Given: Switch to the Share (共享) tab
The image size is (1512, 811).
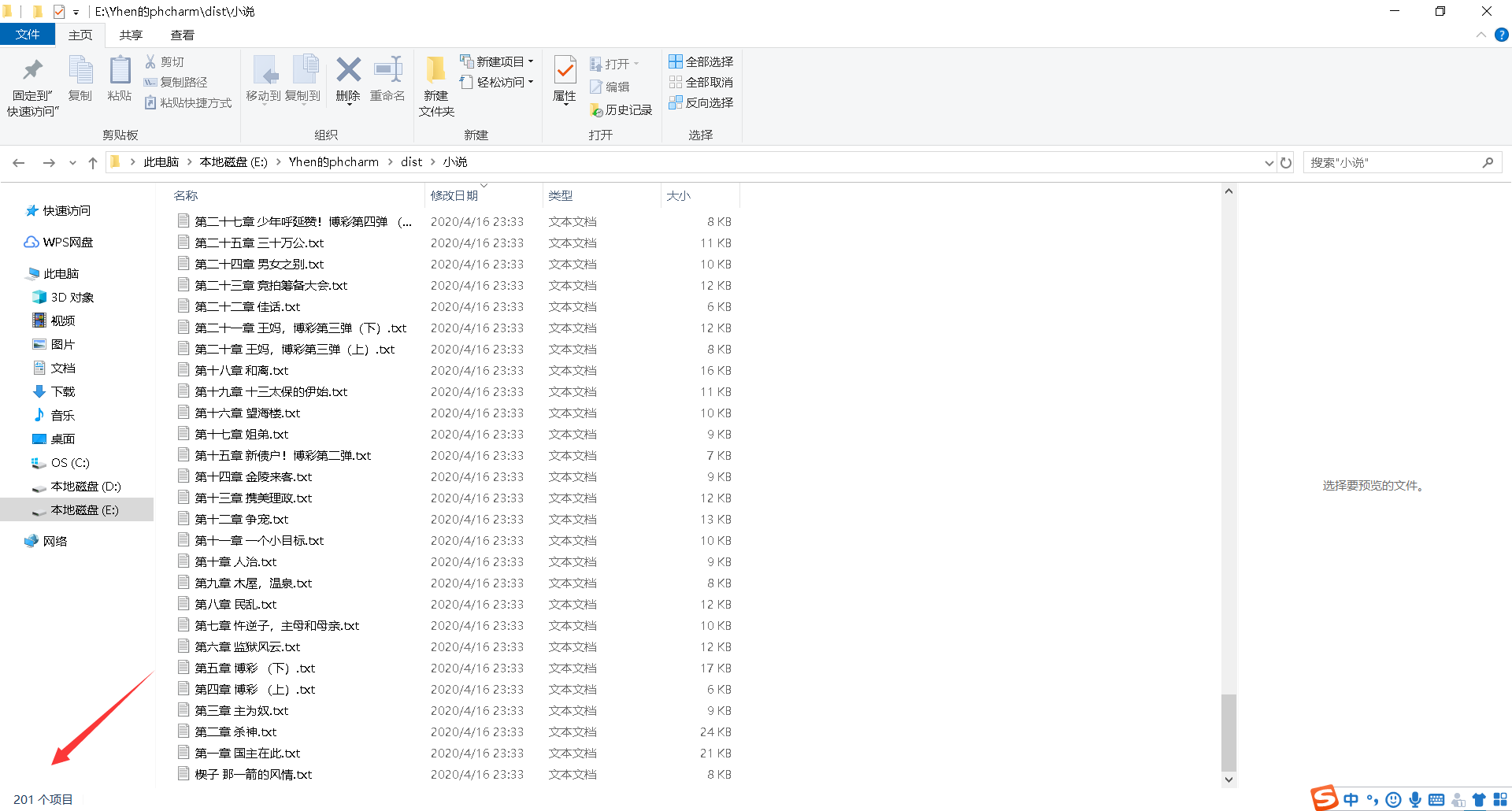Looking at the screenshot, I should tap(131, 35).
